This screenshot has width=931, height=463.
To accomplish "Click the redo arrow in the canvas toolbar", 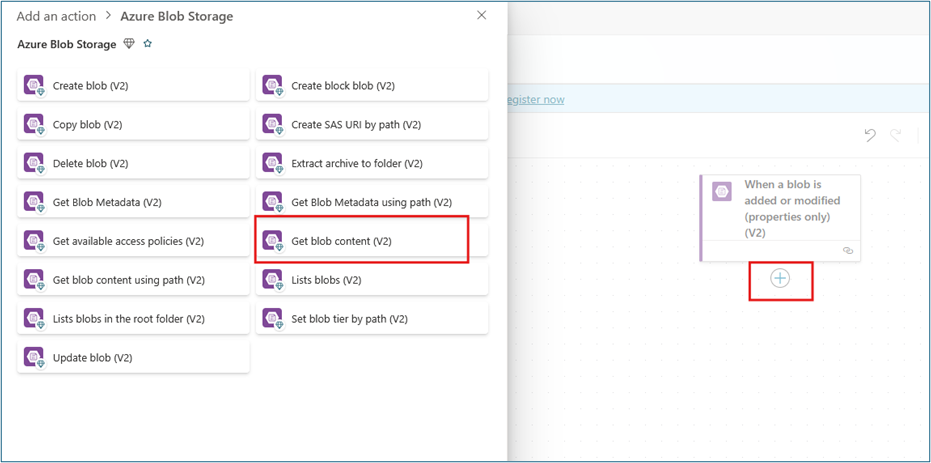I will (895, 136).
